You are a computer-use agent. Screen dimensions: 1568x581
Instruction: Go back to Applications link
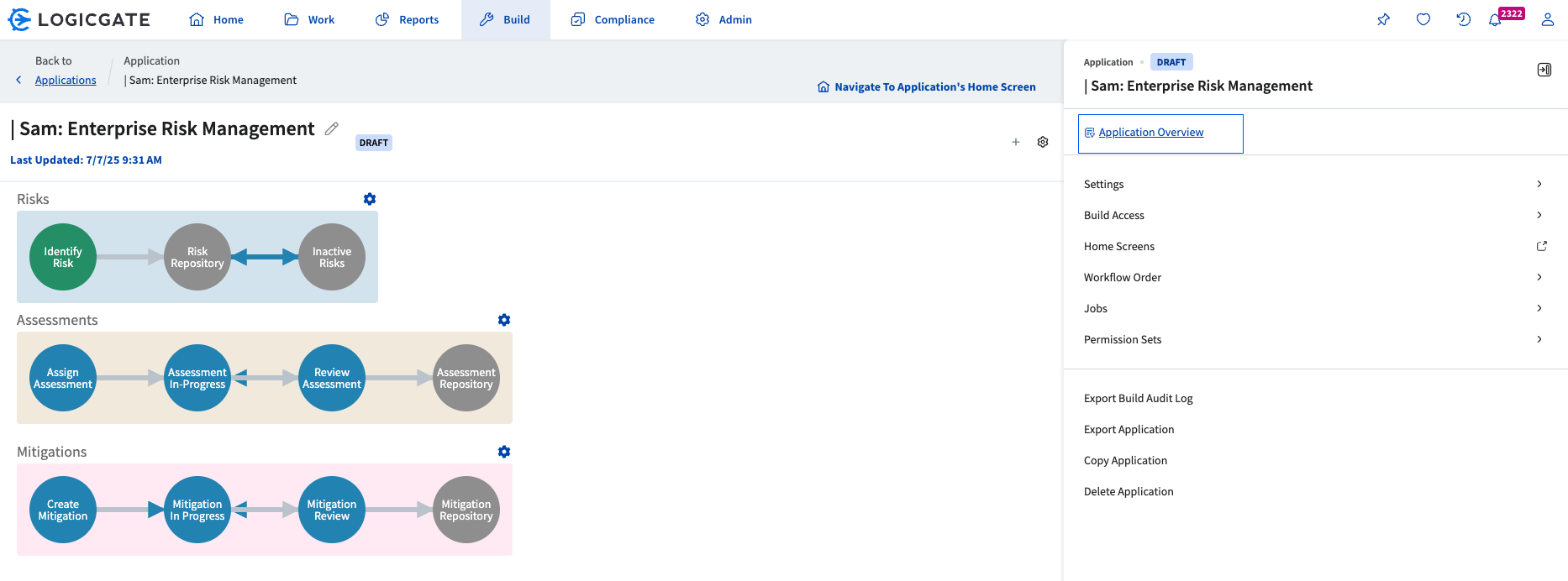[66, 80]
